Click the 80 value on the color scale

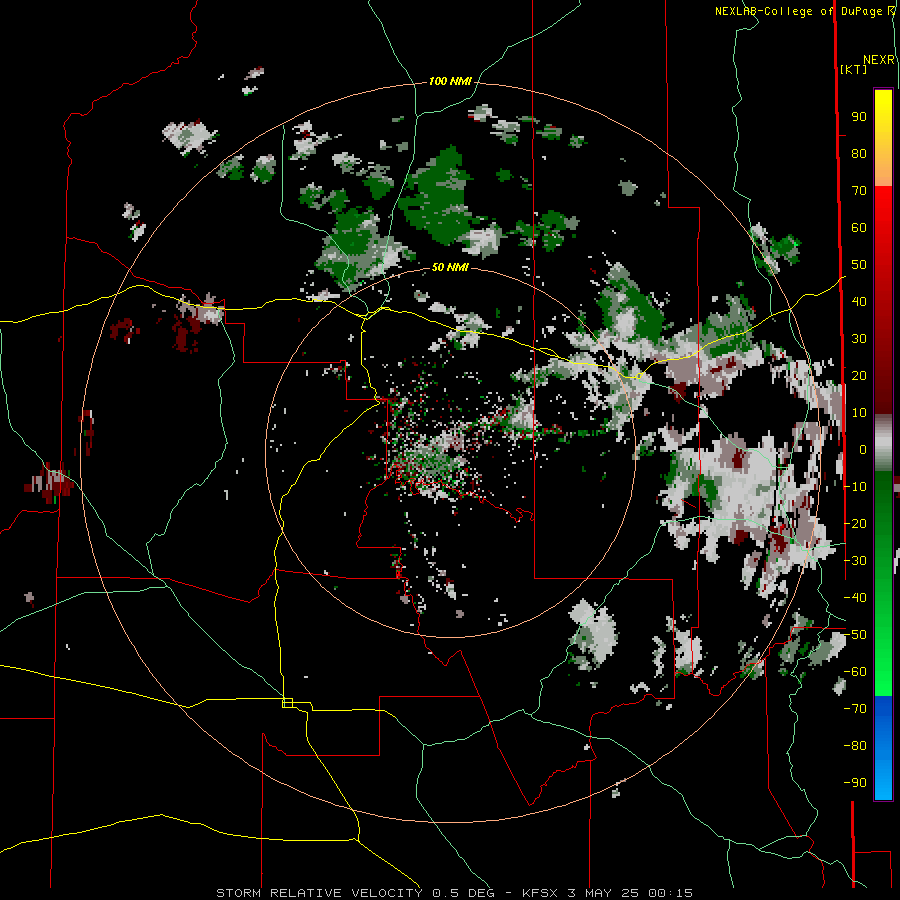click(x=859, y=154)
